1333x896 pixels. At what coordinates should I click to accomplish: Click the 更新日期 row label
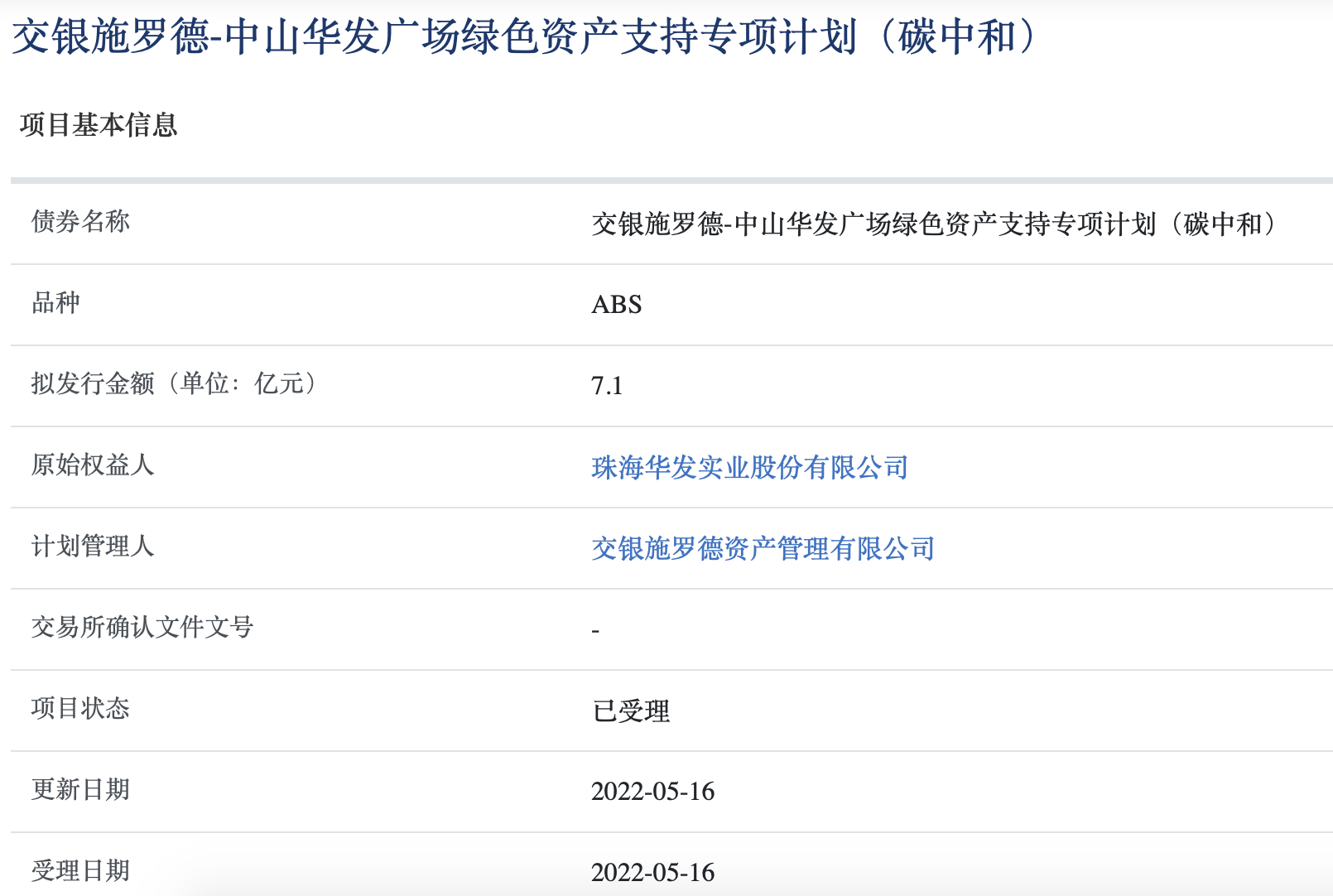tap(84, 791)
